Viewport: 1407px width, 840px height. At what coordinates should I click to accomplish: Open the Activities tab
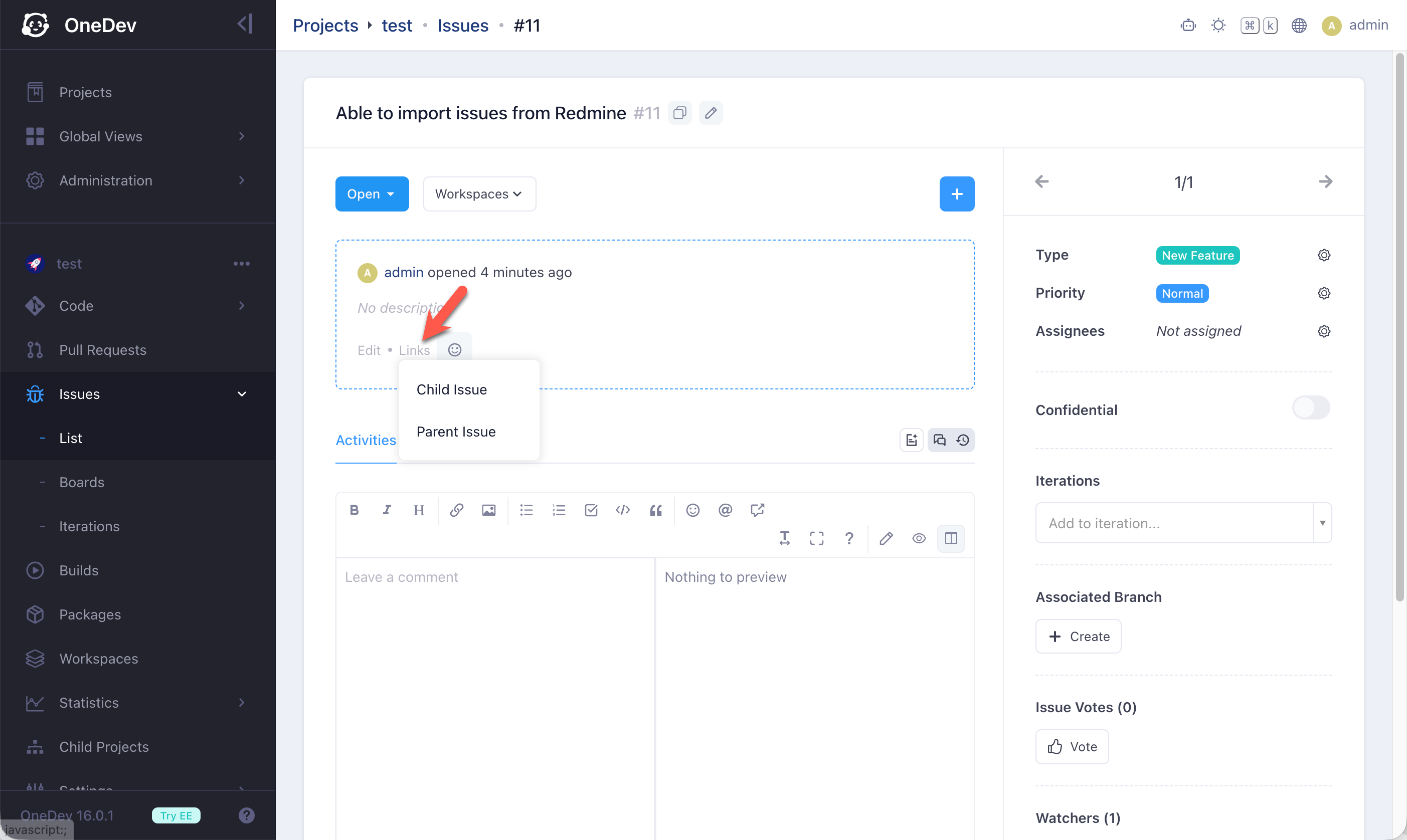(x=365, y=440)
